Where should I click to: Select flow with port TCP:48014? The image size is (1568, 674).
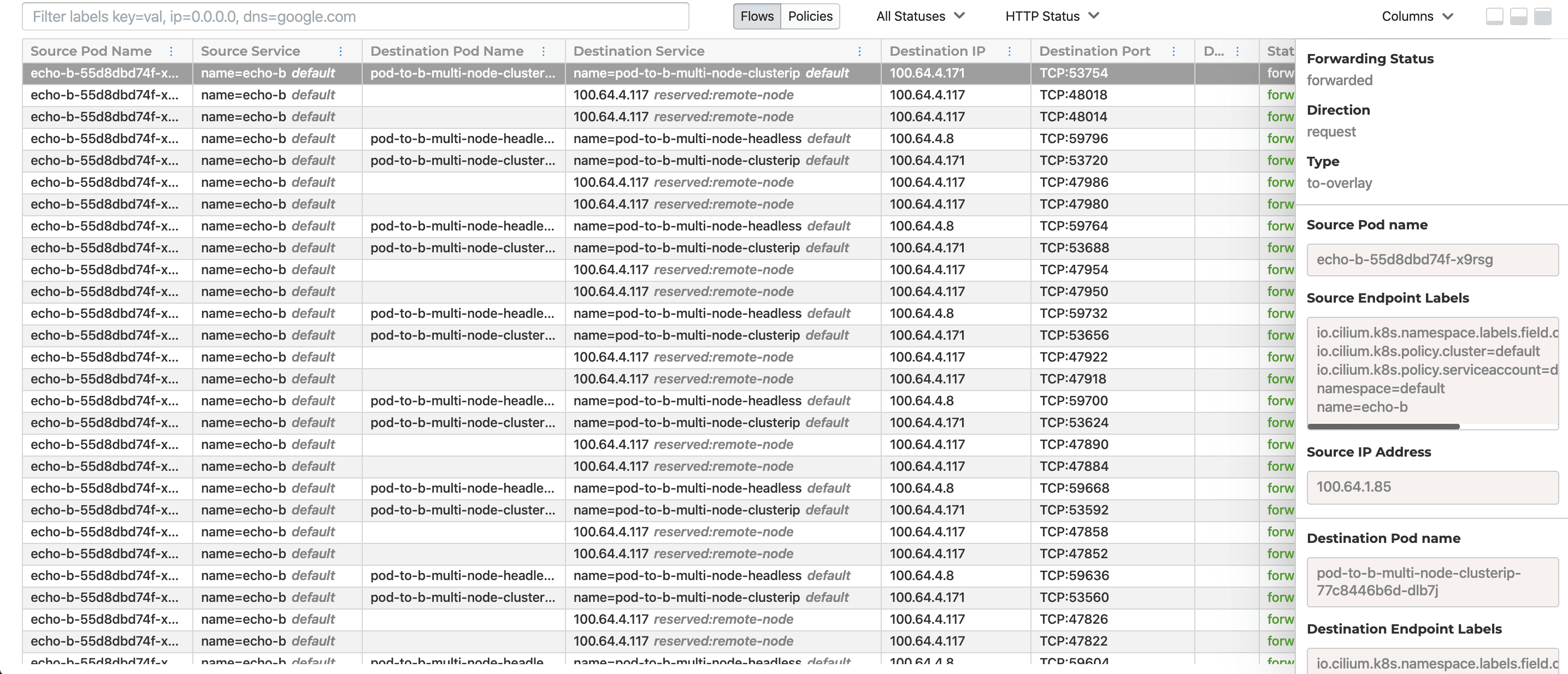click(x=658, y=117)
